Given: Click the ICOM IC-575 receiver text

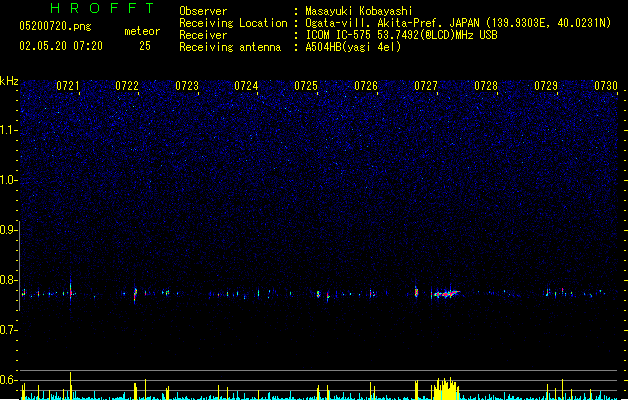Looking at the screenshot, I should pyautogui.click(x=402, y=35).
